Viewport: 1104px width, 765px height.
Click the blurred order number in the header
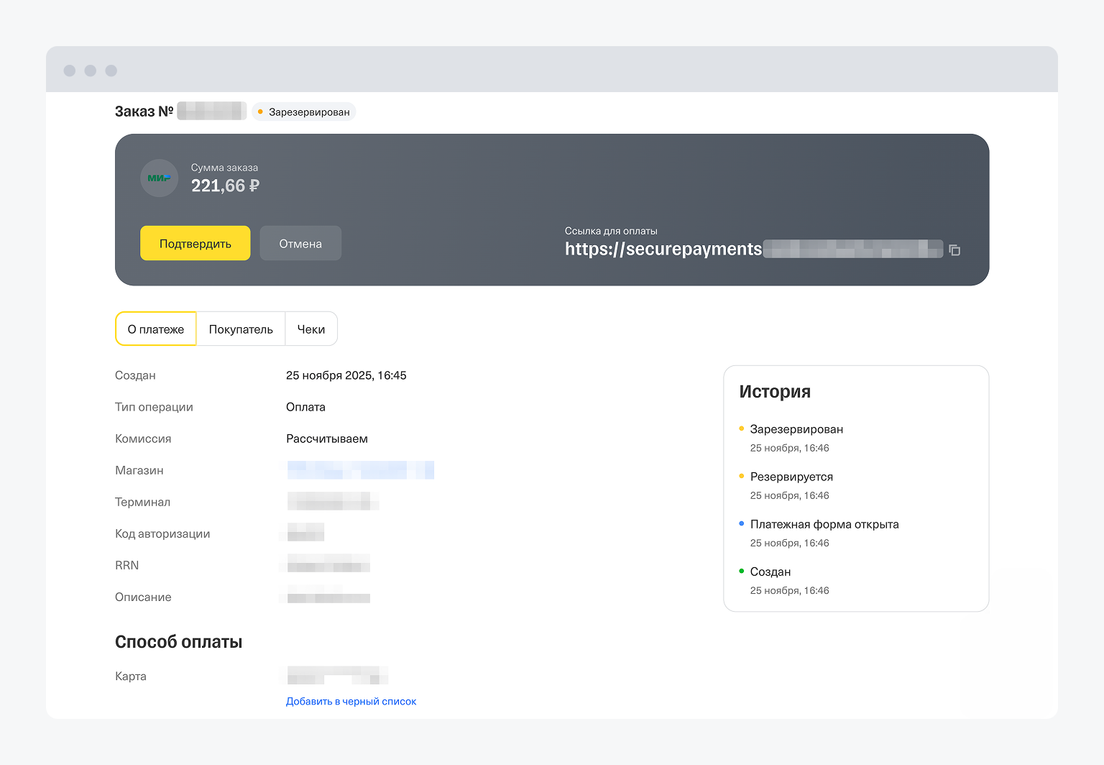(x=212, y=111)
